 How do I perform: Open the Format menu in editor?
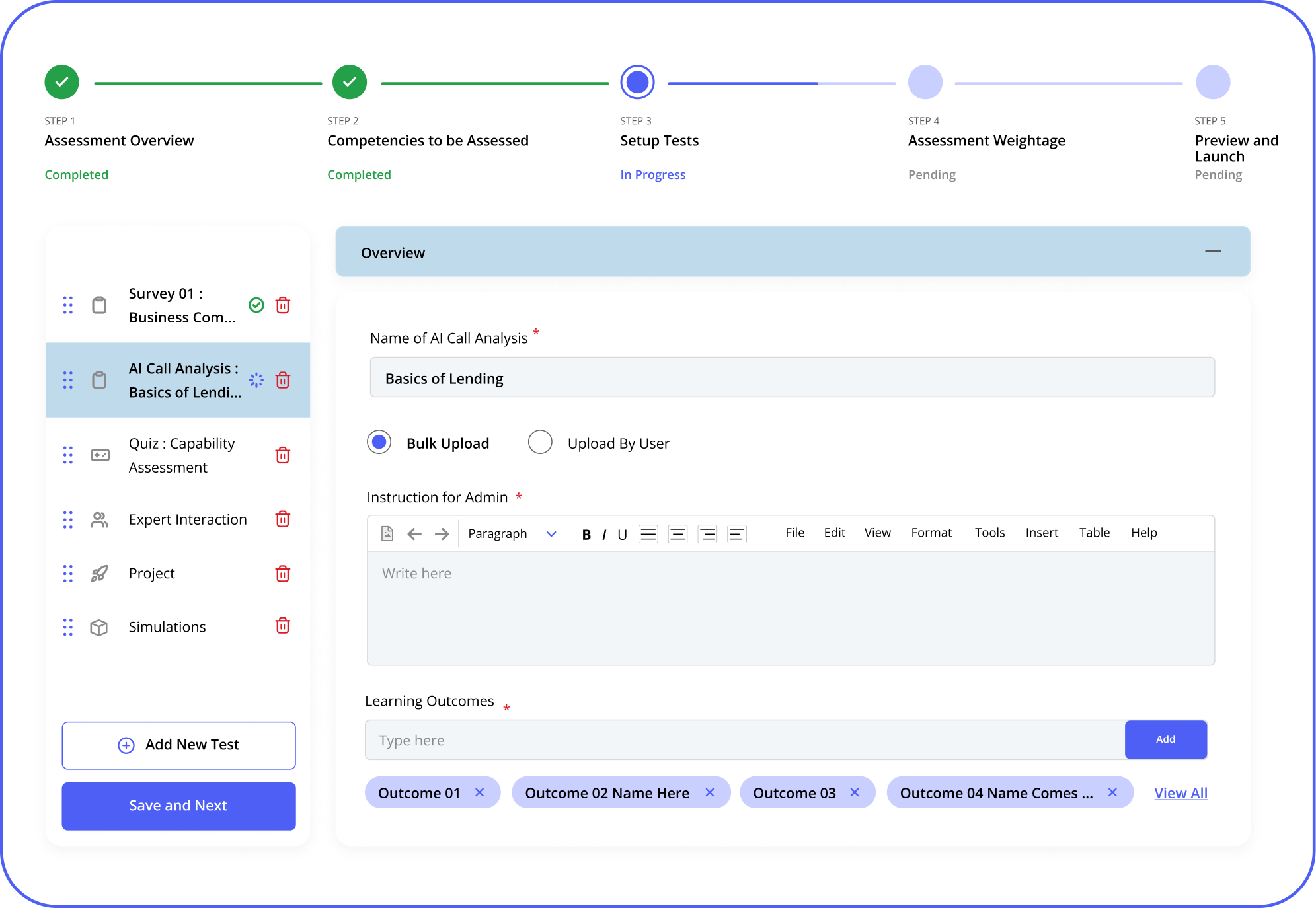pyautogui.click(x=931, y=533)
